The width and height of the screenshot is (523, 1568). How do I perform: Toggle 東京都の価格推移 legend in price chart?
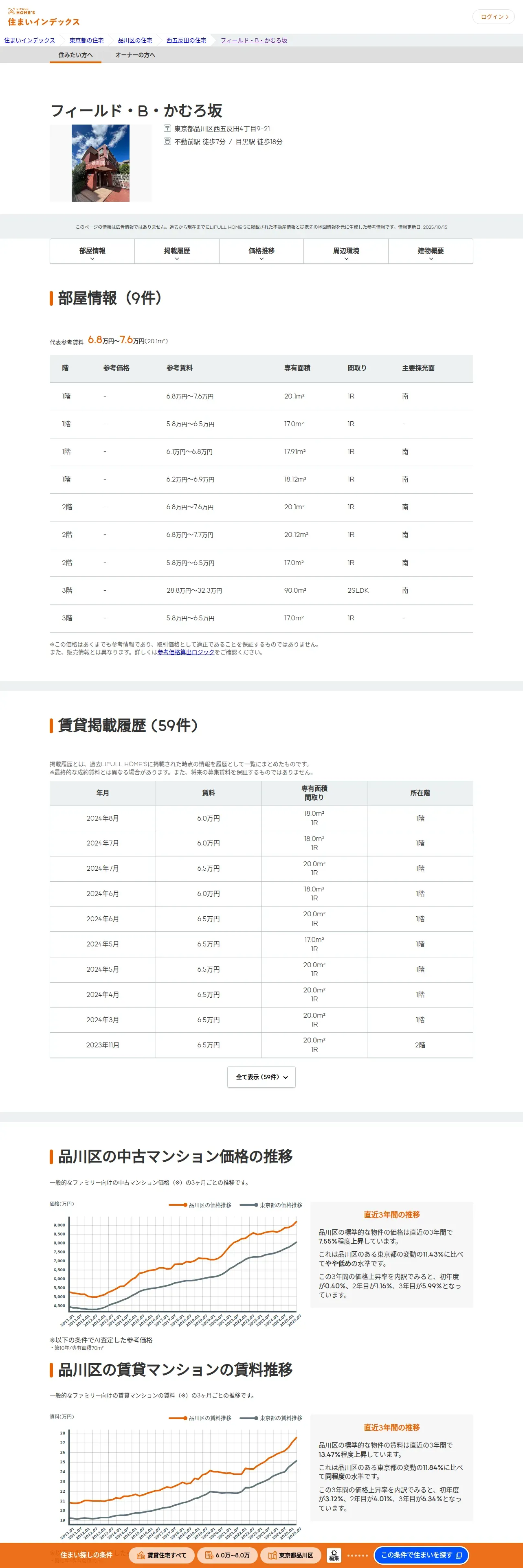click(x=271, y=1204)
